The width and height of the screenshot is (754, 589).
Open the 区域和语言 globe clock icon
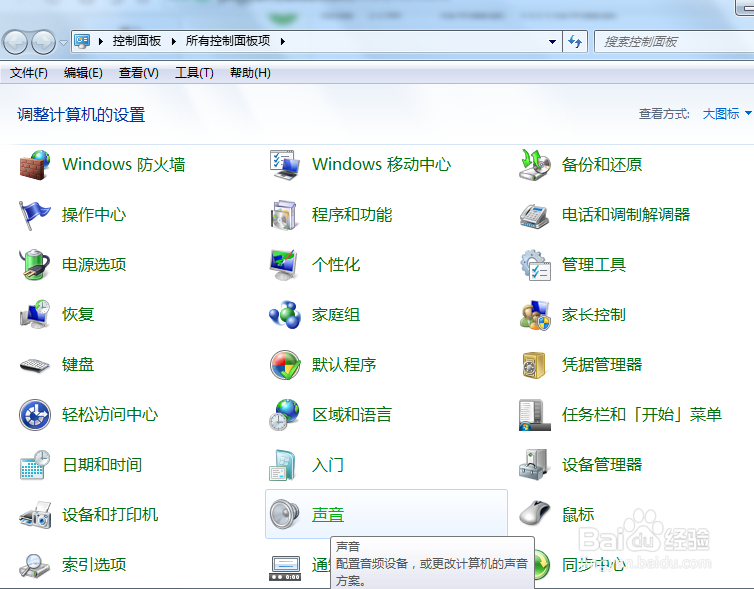[x=285, y=414]
